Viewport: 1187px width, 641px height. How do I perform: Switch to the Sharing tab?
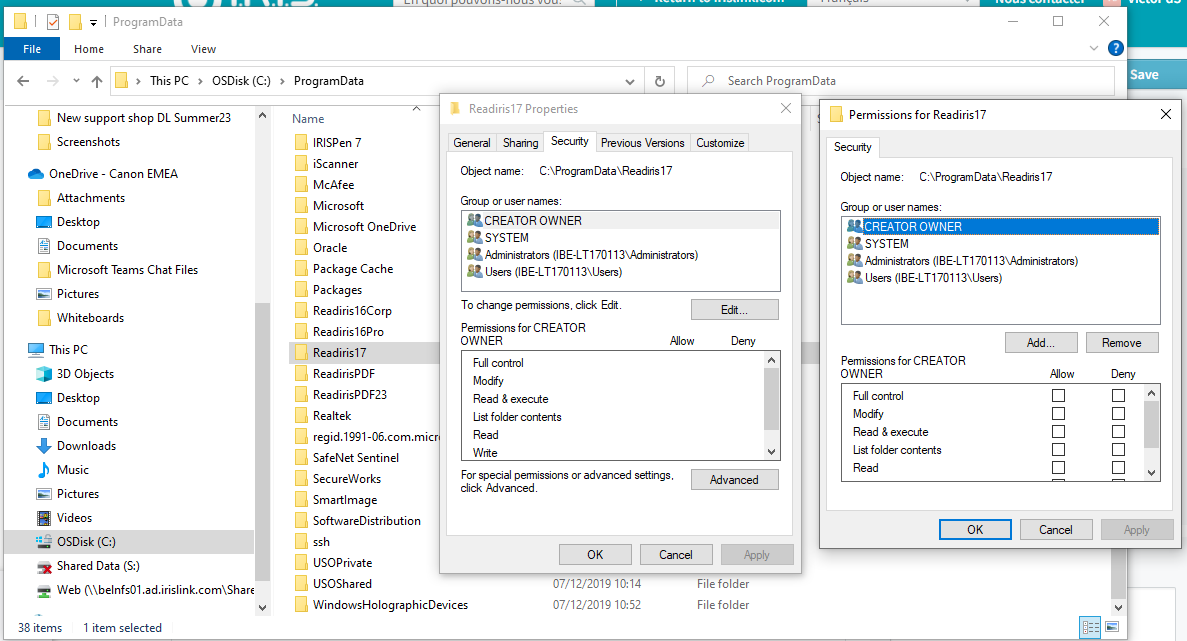coord(521,143)
